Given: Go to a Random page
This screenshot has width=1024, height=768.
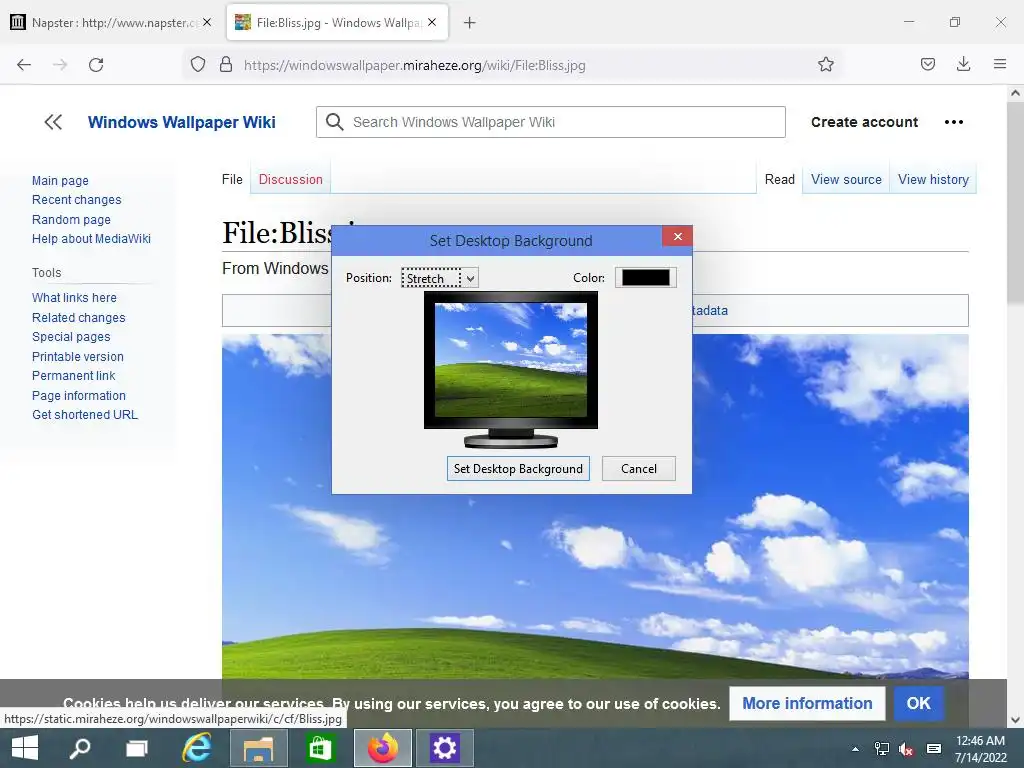Looking at the screenshot, I should 71,219.
